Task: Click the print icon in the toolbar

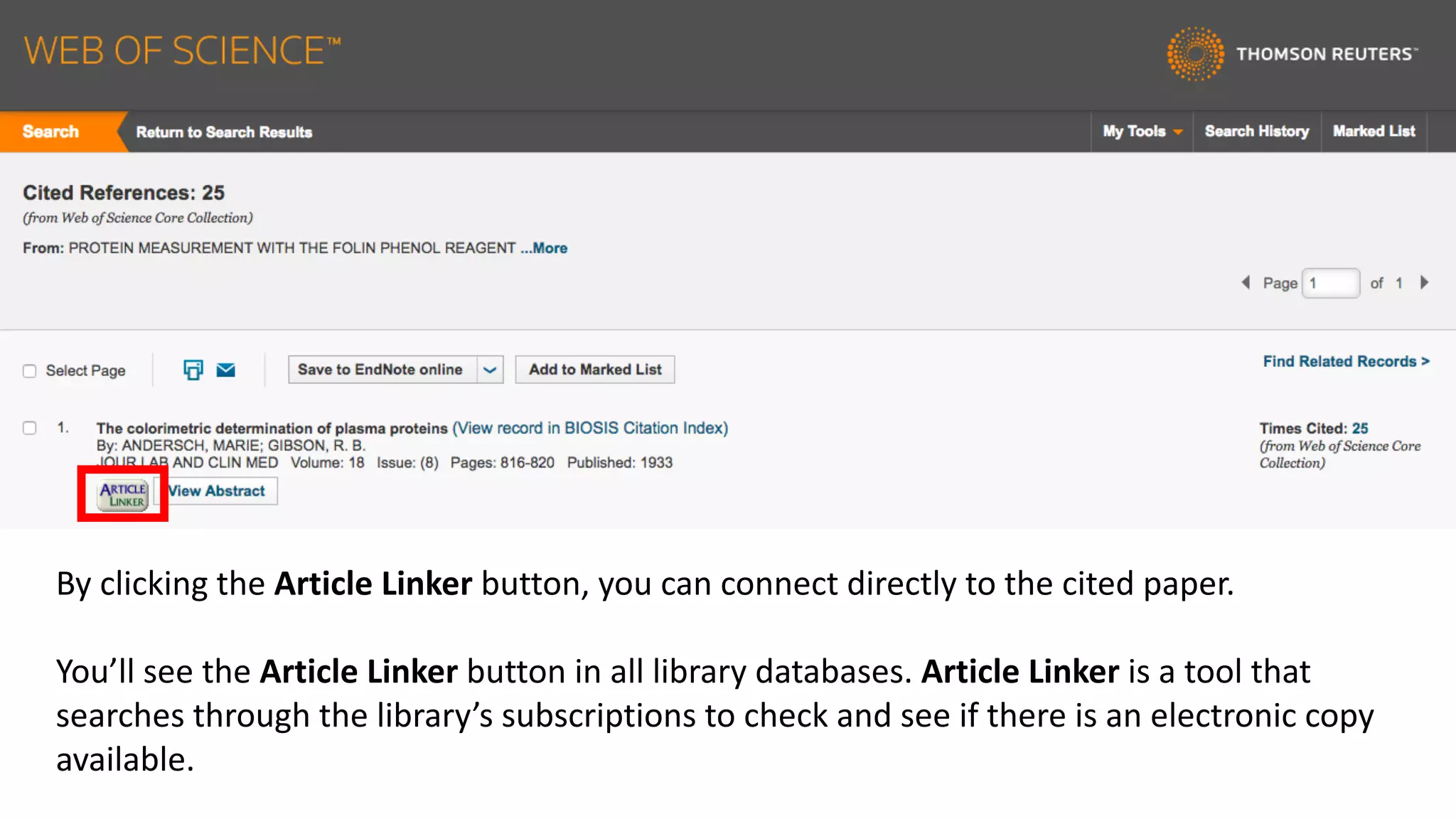Action: tap(193, 370)
